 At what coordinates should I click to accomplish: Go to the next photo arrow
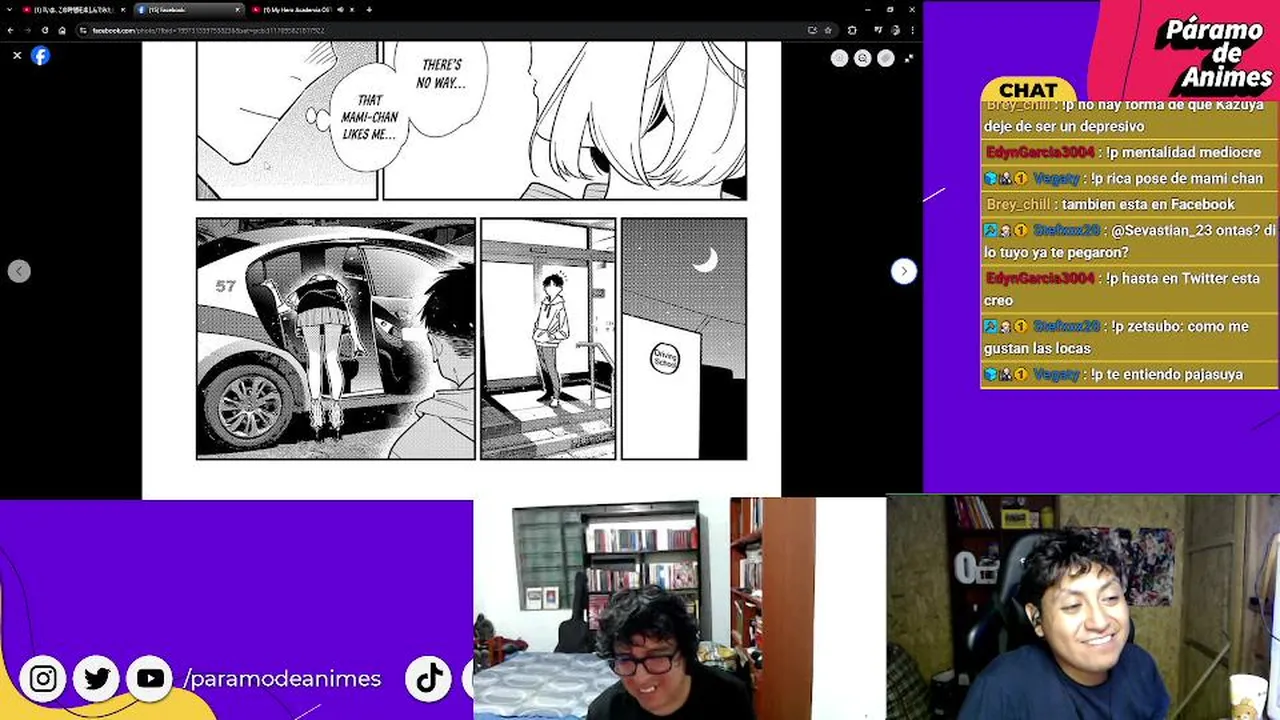click(903, 271)
